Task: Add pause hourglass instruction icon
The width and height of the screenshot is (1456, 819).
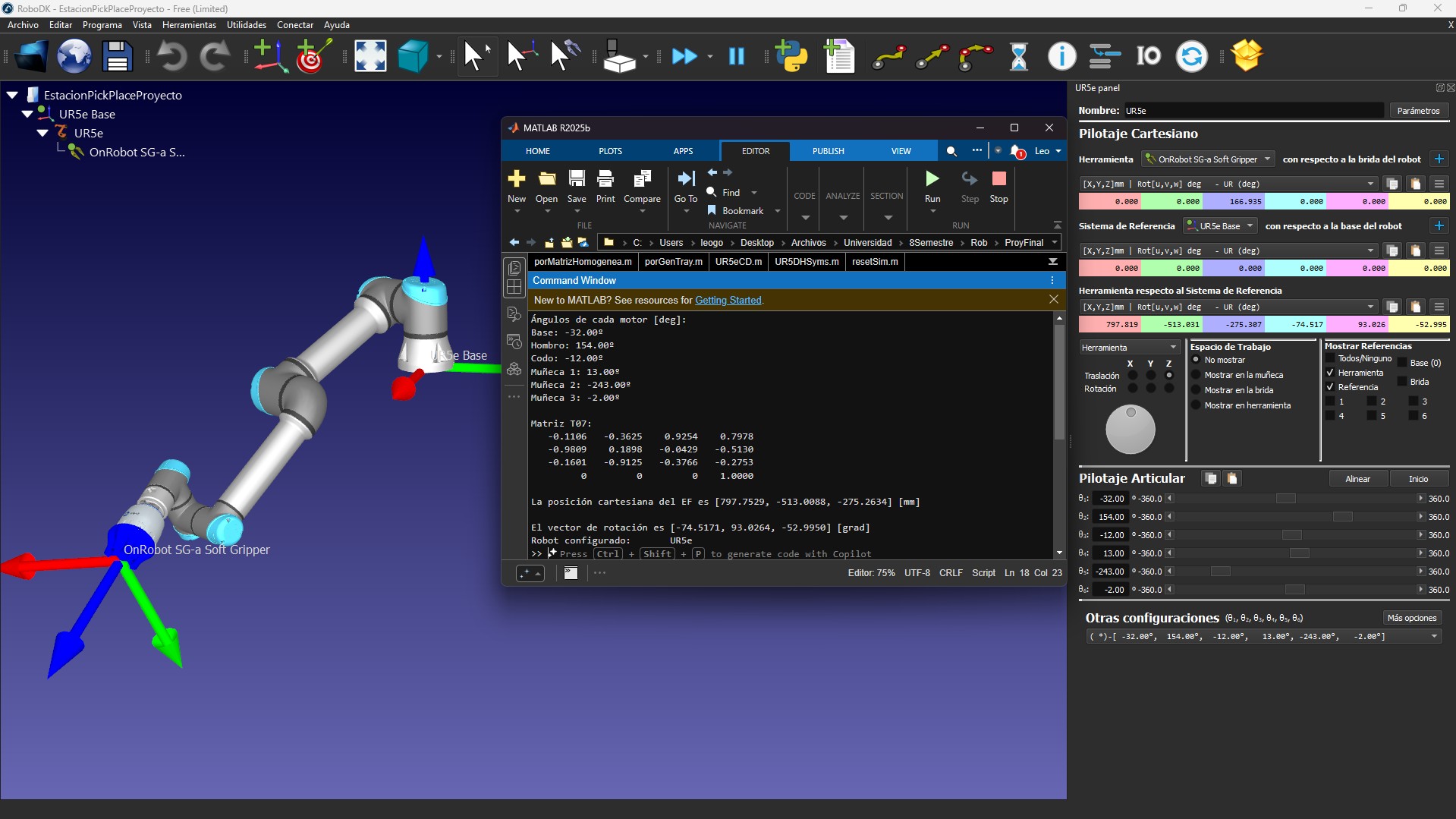Action: point(1018,56)
